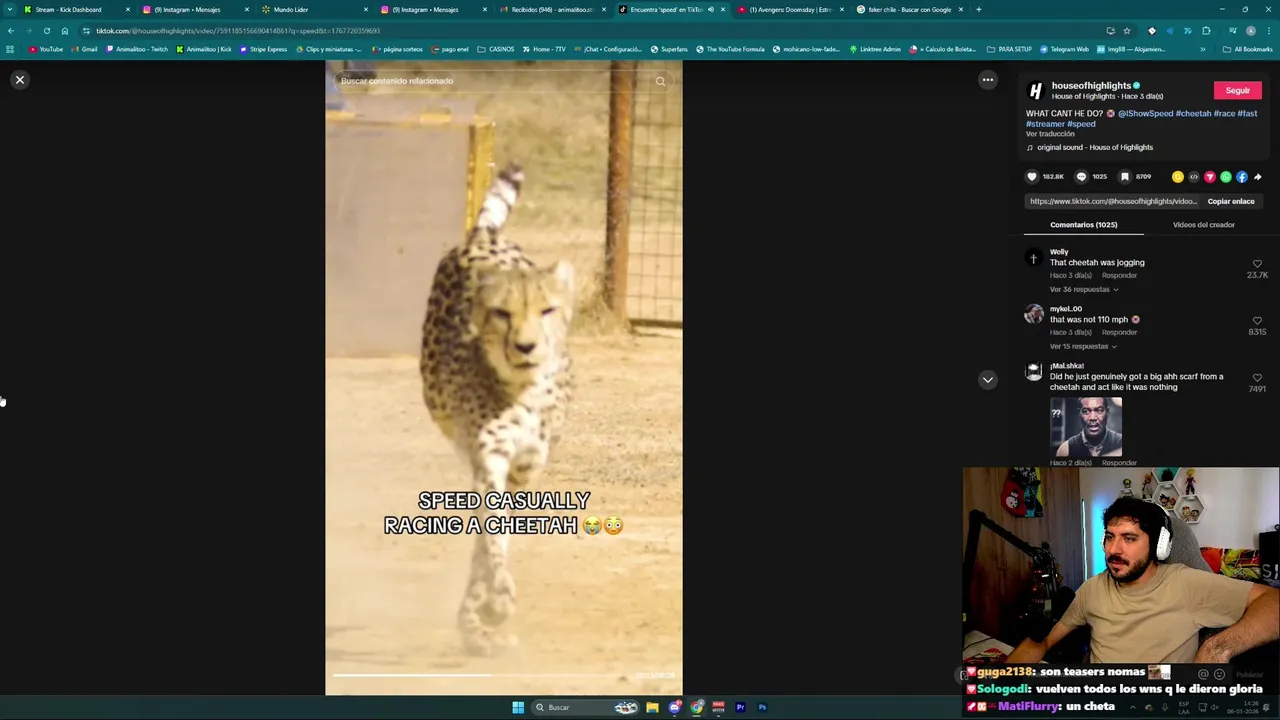Open Google apps grid in bookmarks bar

pos(10,49)
